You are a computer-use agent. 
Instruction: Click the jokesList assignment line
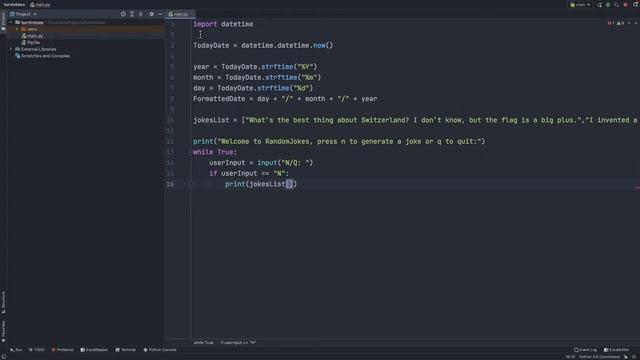pos(415,120)
